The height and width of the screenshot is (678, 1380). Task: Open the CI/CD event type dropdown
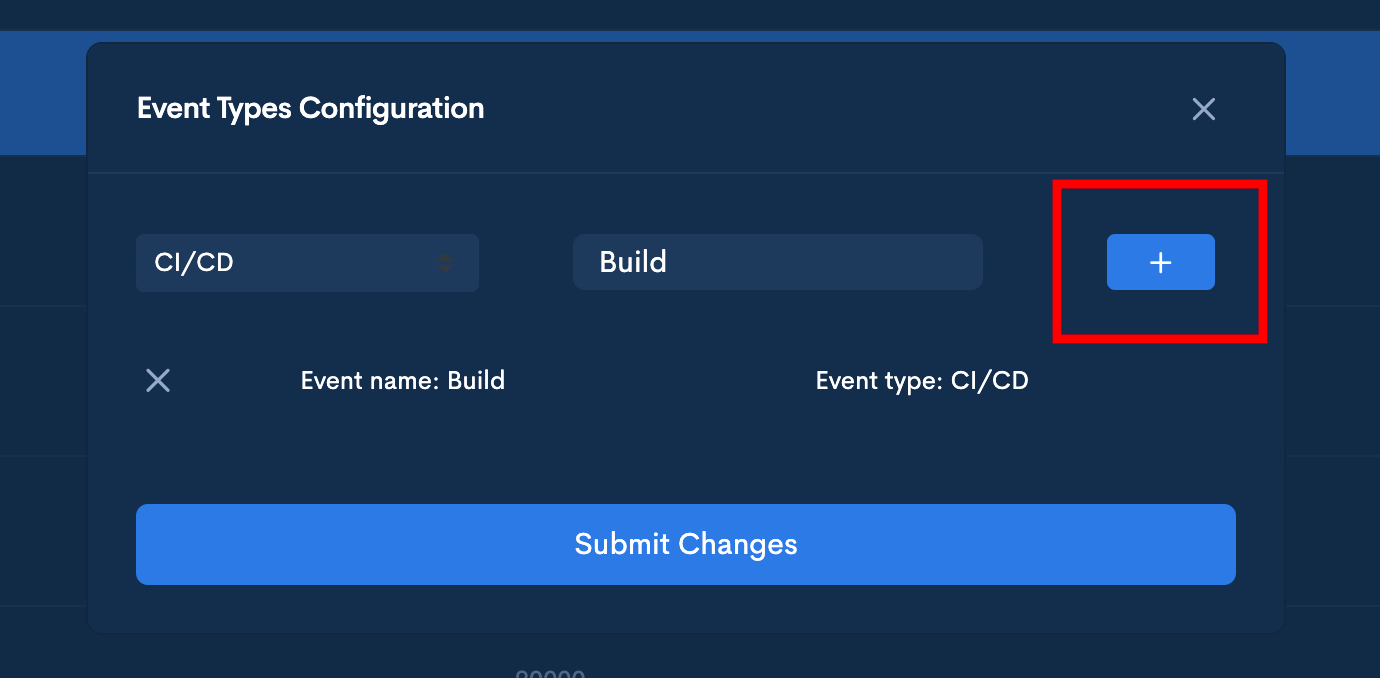pyautogui.click(x=307, y=263)
